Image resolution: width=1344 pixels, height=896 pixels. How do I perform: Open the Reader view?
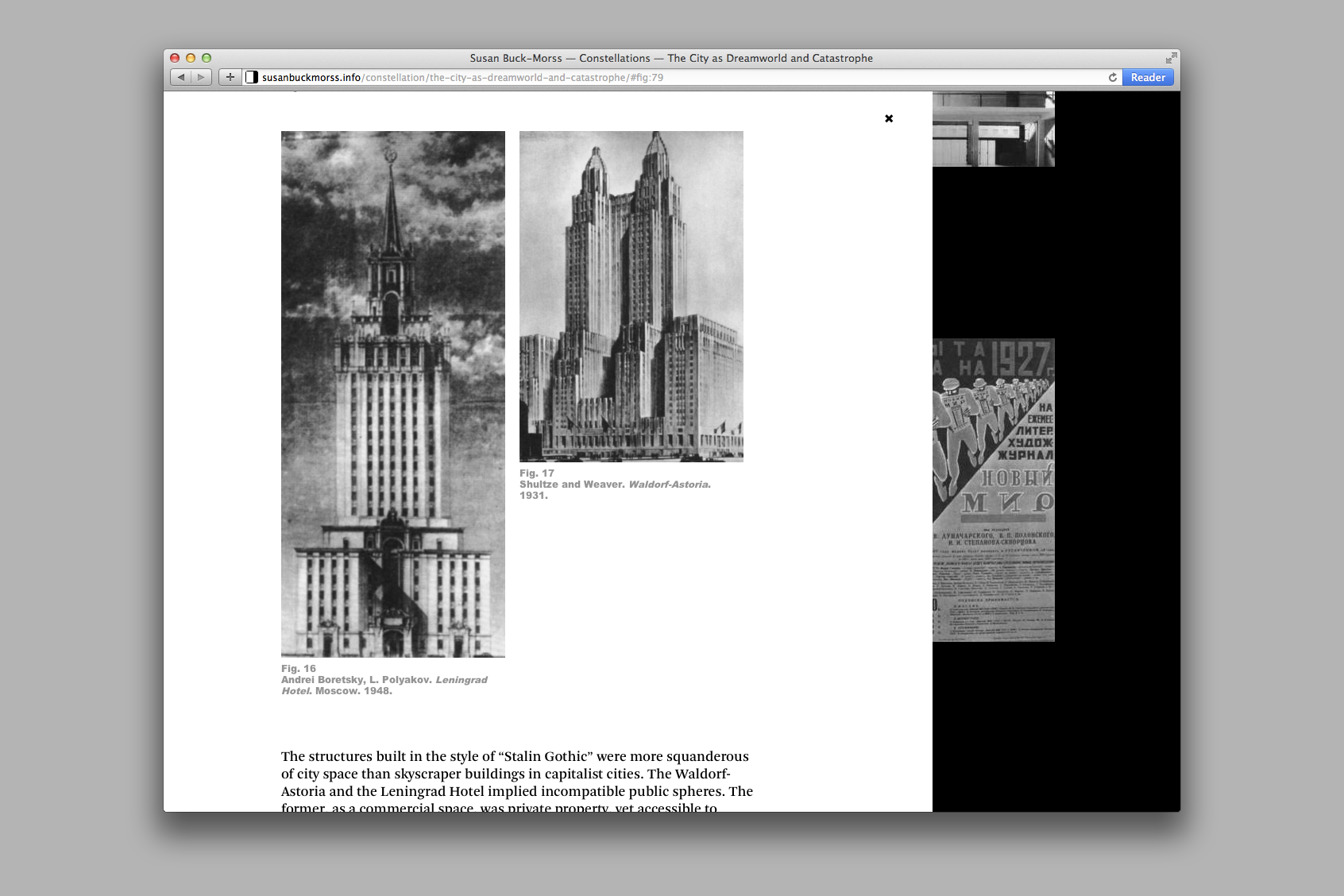coord(1148,77)
